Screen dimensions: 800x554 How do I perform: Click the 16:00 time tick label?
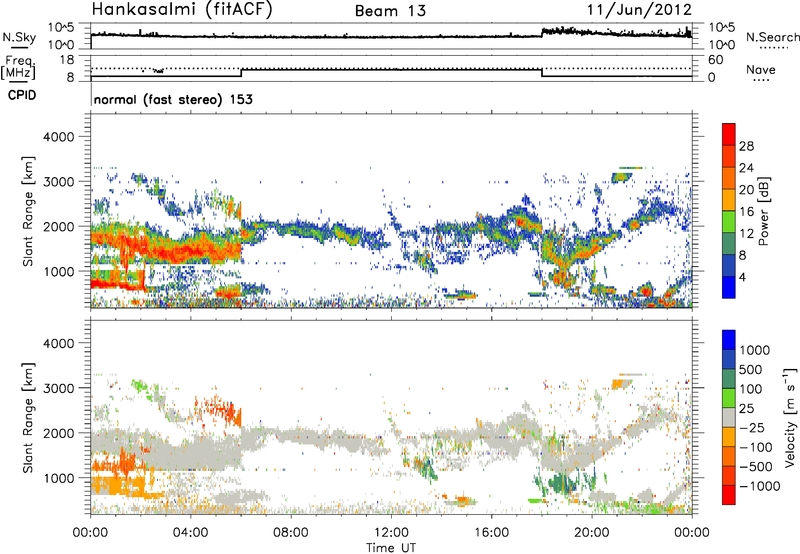coord(491,533)
